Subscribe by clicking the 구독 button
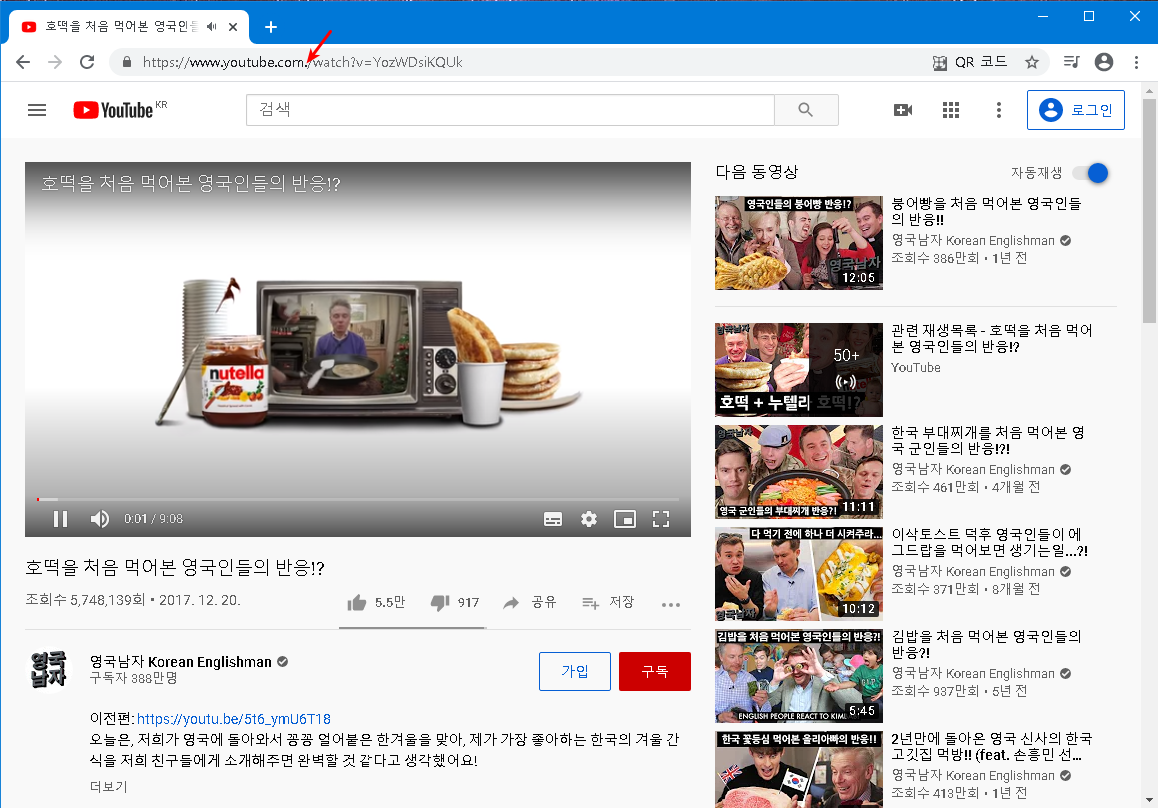 (x=654, y=671)
